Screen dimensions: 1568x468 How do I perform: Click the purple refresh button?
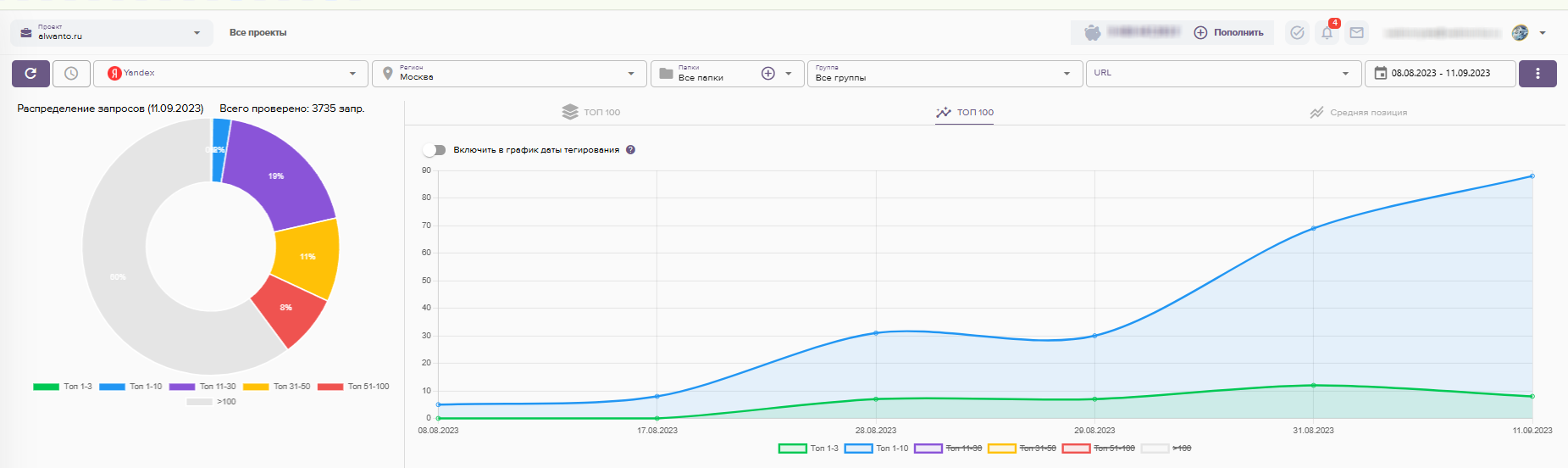coord(30,74)
